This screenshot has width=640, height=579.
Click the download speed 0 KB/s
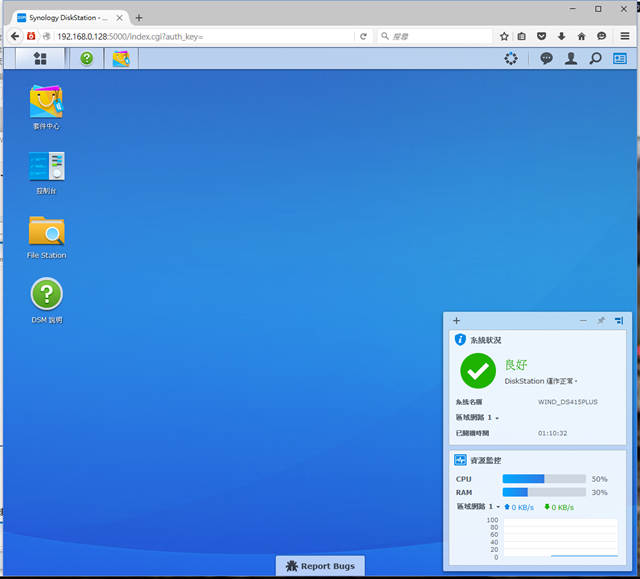(559, 507)
